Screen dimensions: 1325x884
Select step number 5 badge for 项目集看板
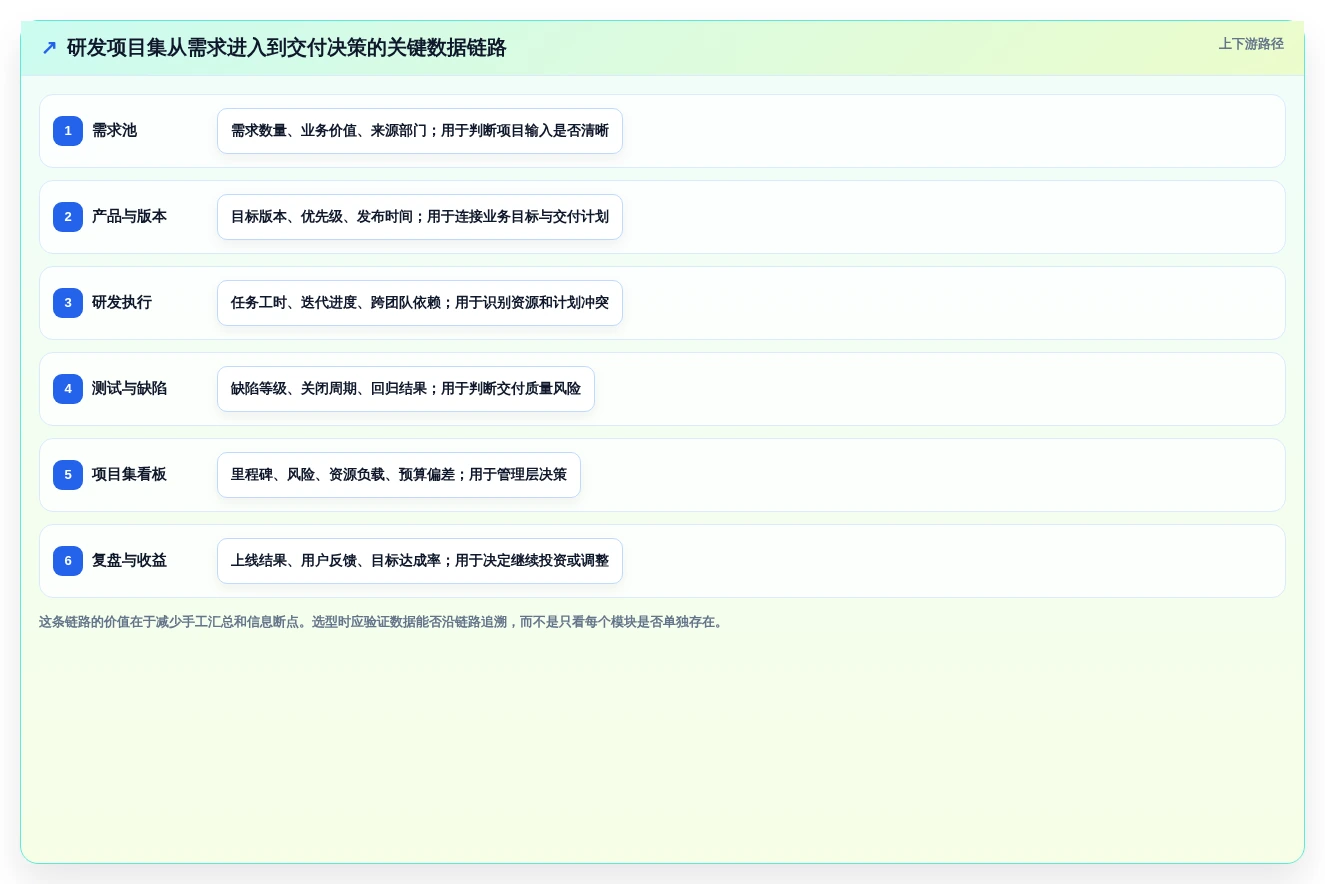pos(68,475)
